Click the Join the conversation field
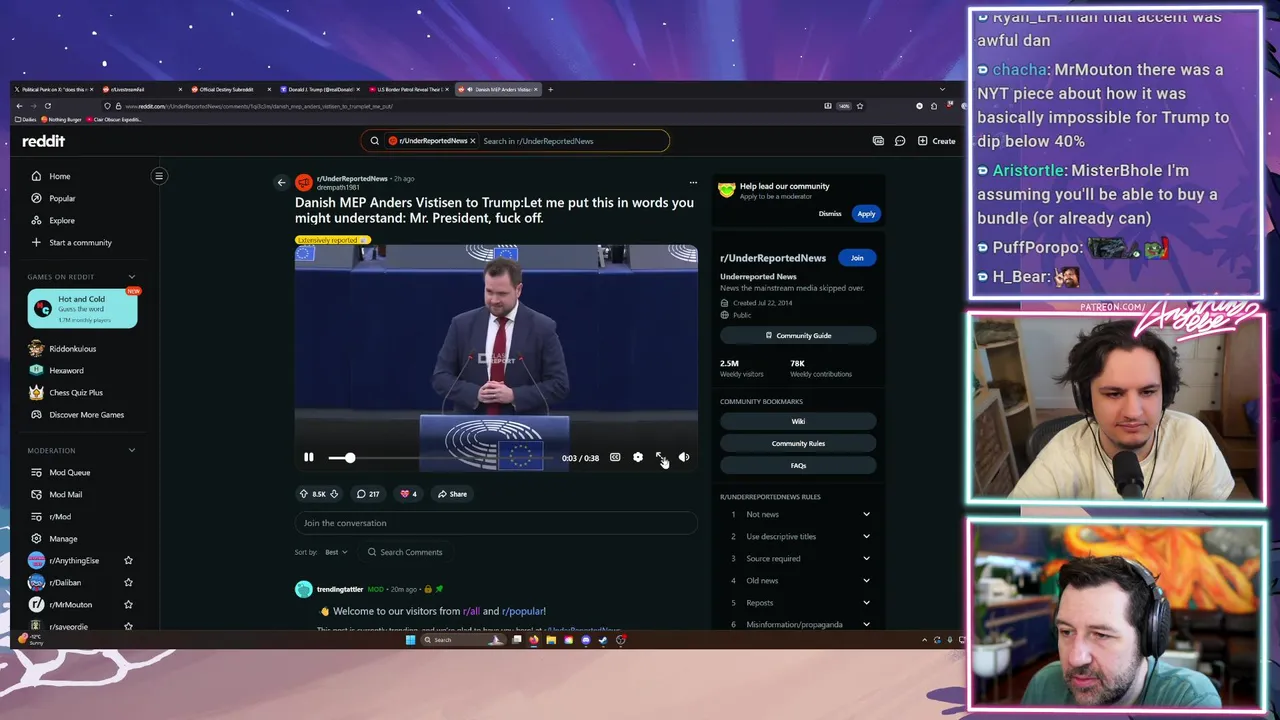1280x720 pixels. click(496, 523)
